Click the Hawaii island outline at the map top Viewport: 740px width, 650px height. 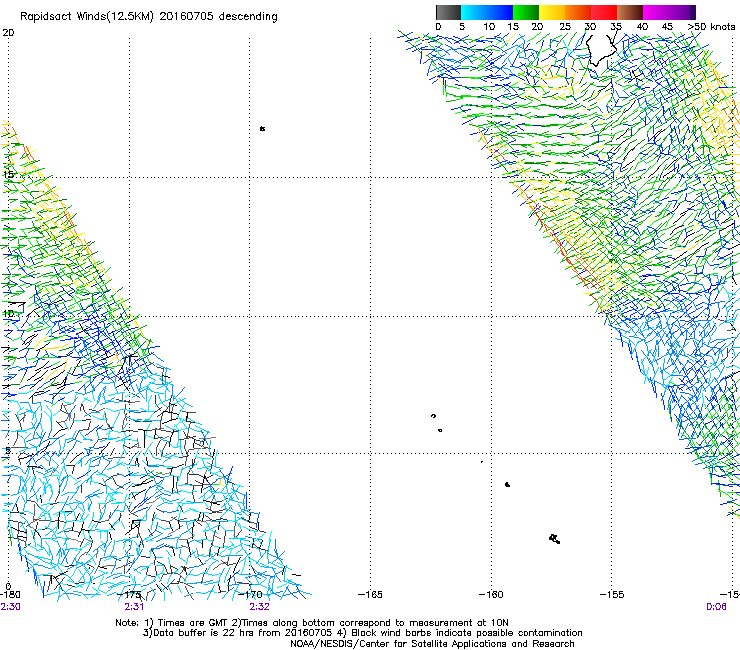pyautogui.click(x=602, y=50)
